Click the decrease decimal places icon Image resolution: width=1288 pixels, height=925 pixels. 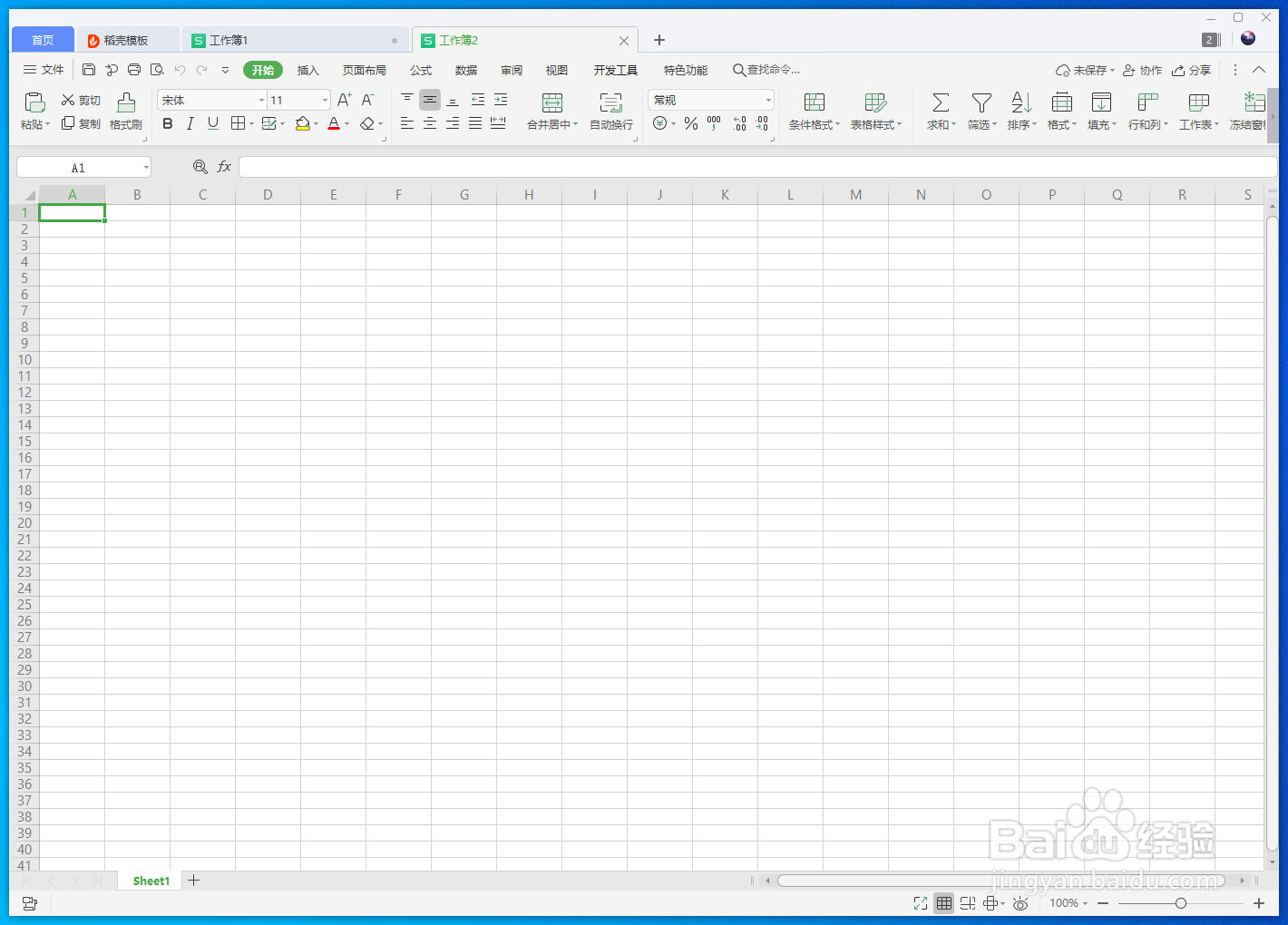click(x=762, y=123)
